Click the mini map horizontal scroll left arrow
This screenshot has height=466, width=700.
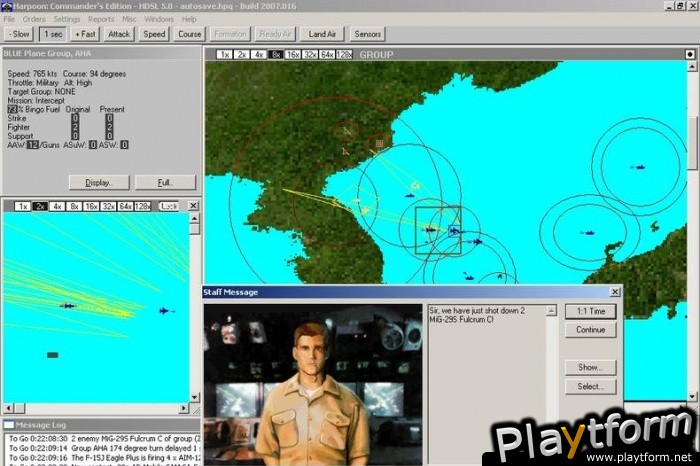8,408
